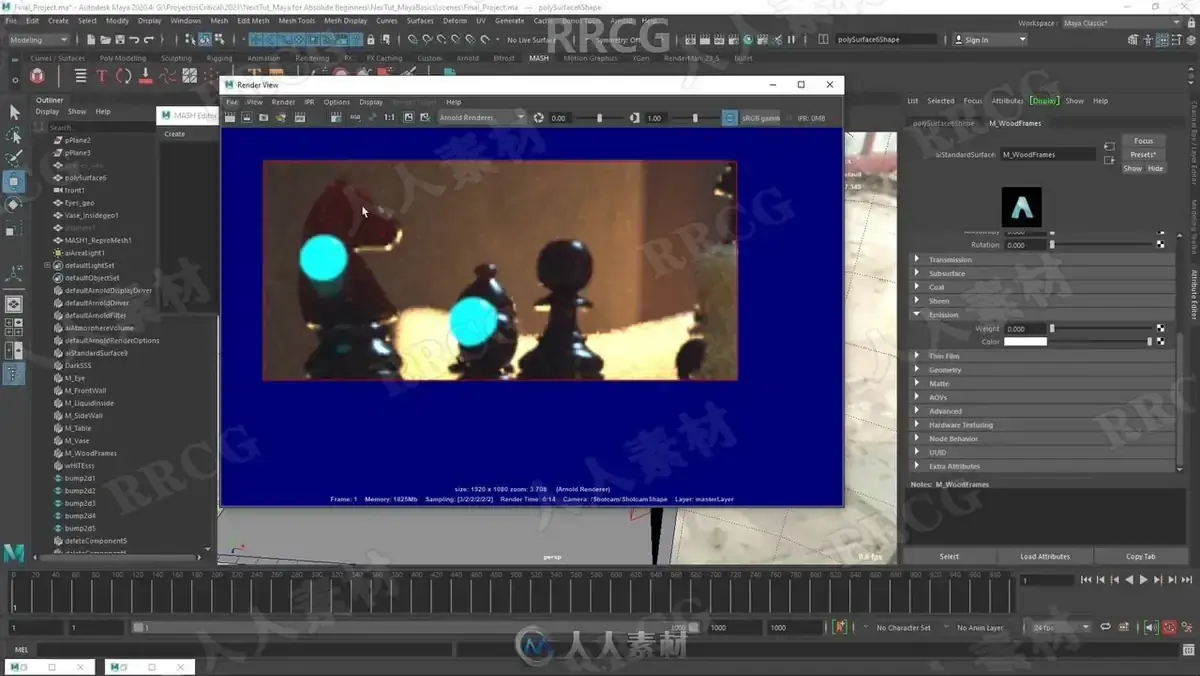Open the 24 fps frame rate dropdown
Viewport: 1200px width, 676px height.
point(1060,627)
